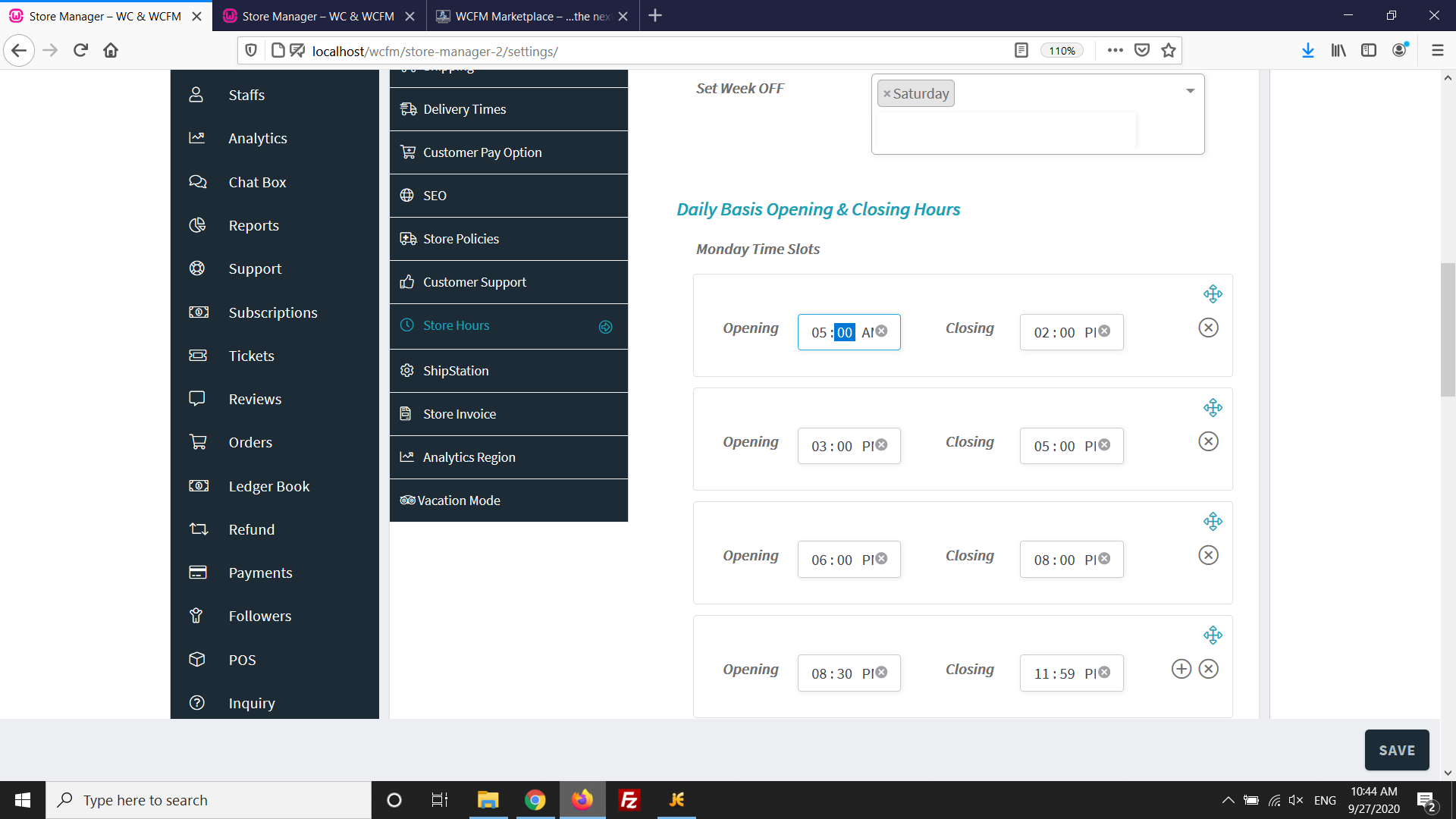Click move handle of 06:00 PM slot
1456x819 pixels.
tap(1213, 522)
